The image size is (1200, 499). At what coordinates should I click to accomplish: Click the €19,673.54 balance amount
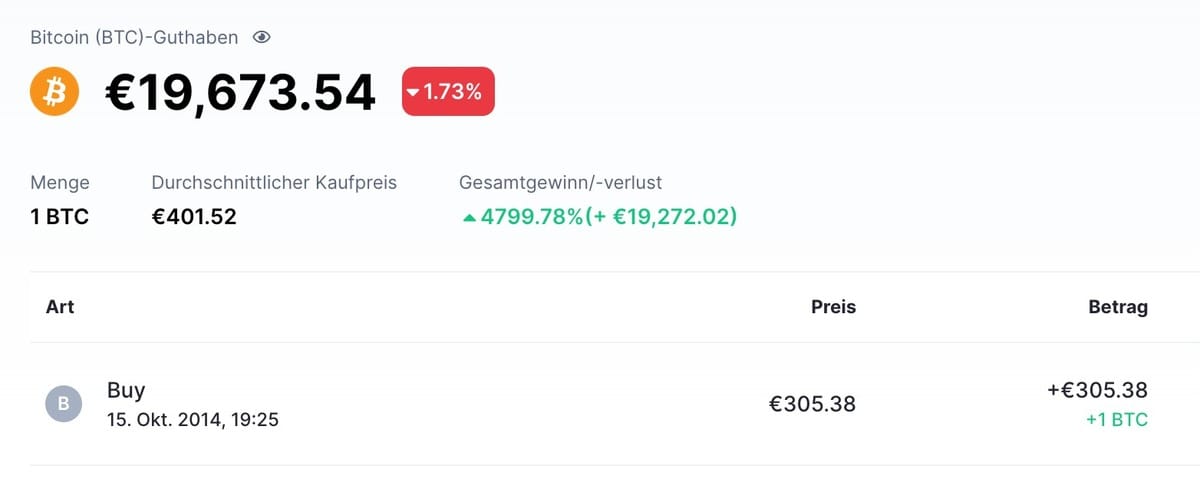[241, 93]
